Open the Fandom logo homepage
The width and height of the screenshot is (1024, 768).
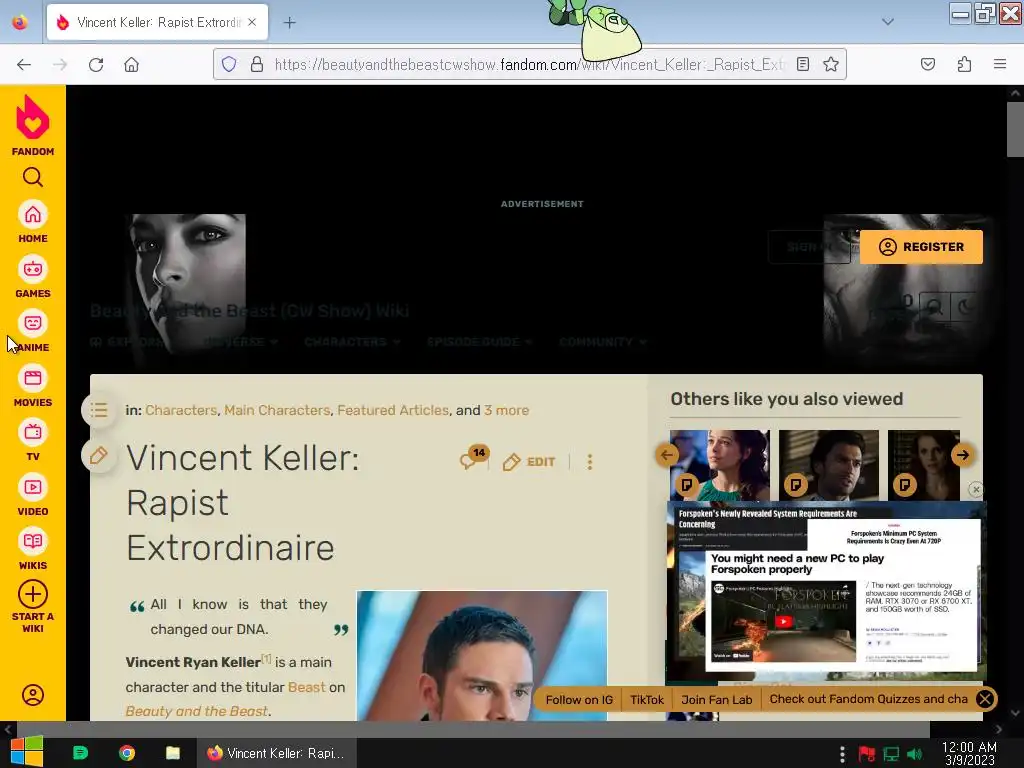tap(33, 125)
